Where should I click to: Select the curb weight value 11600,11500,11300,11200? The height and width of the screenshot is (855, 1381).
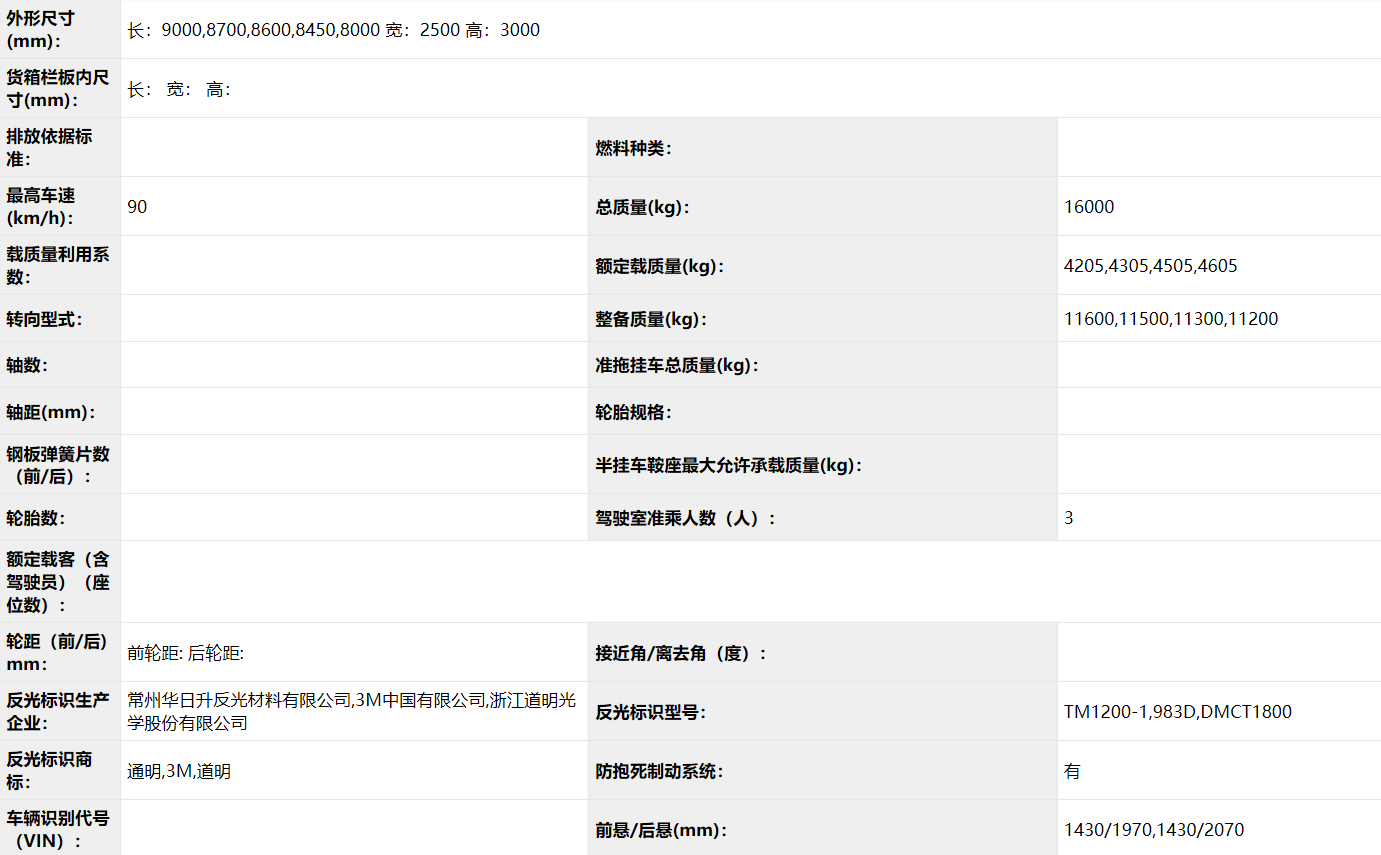coord(1171,319)
